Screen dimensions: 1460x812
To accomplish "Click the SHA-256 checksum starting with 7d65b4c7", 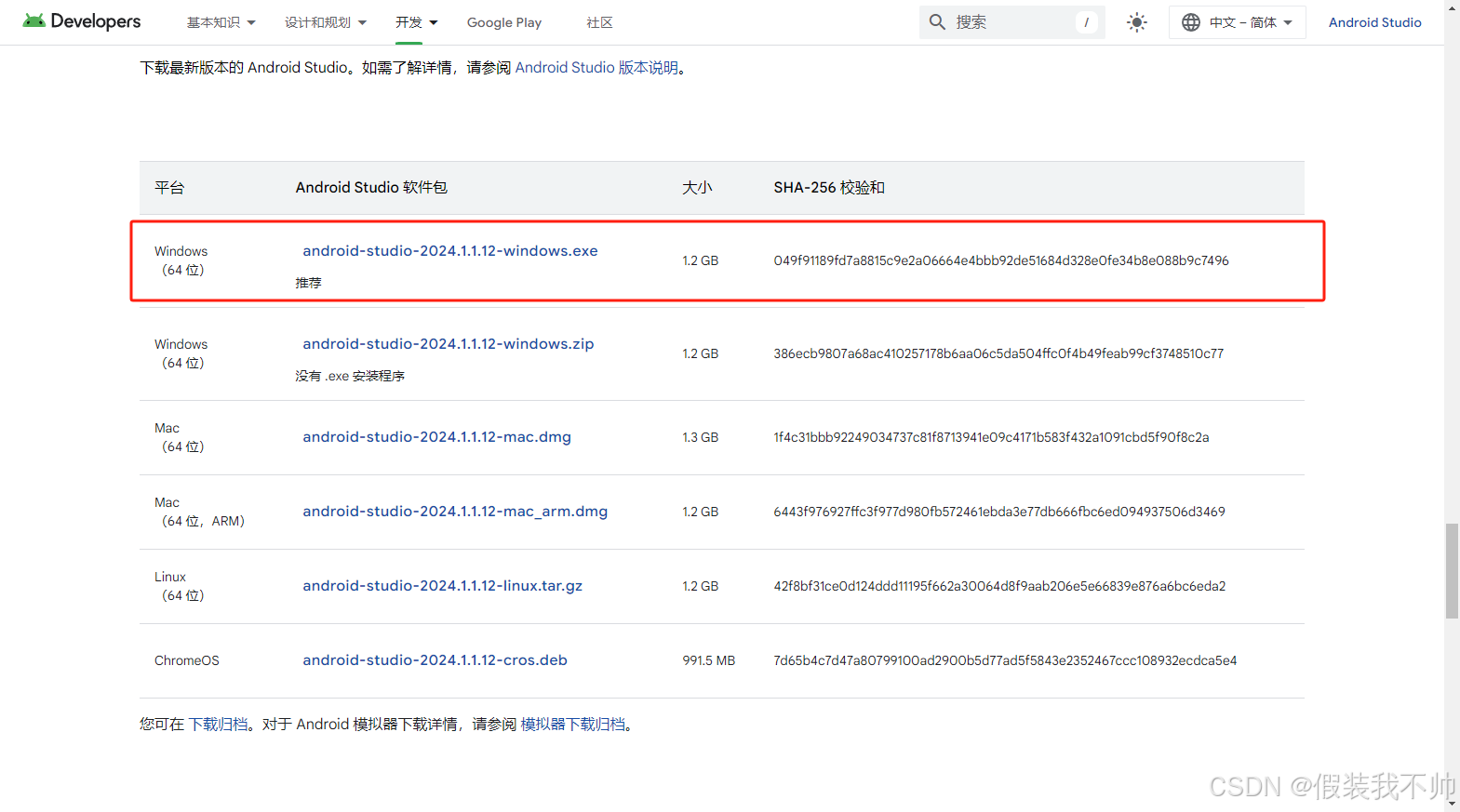I will pos(1005,660).
